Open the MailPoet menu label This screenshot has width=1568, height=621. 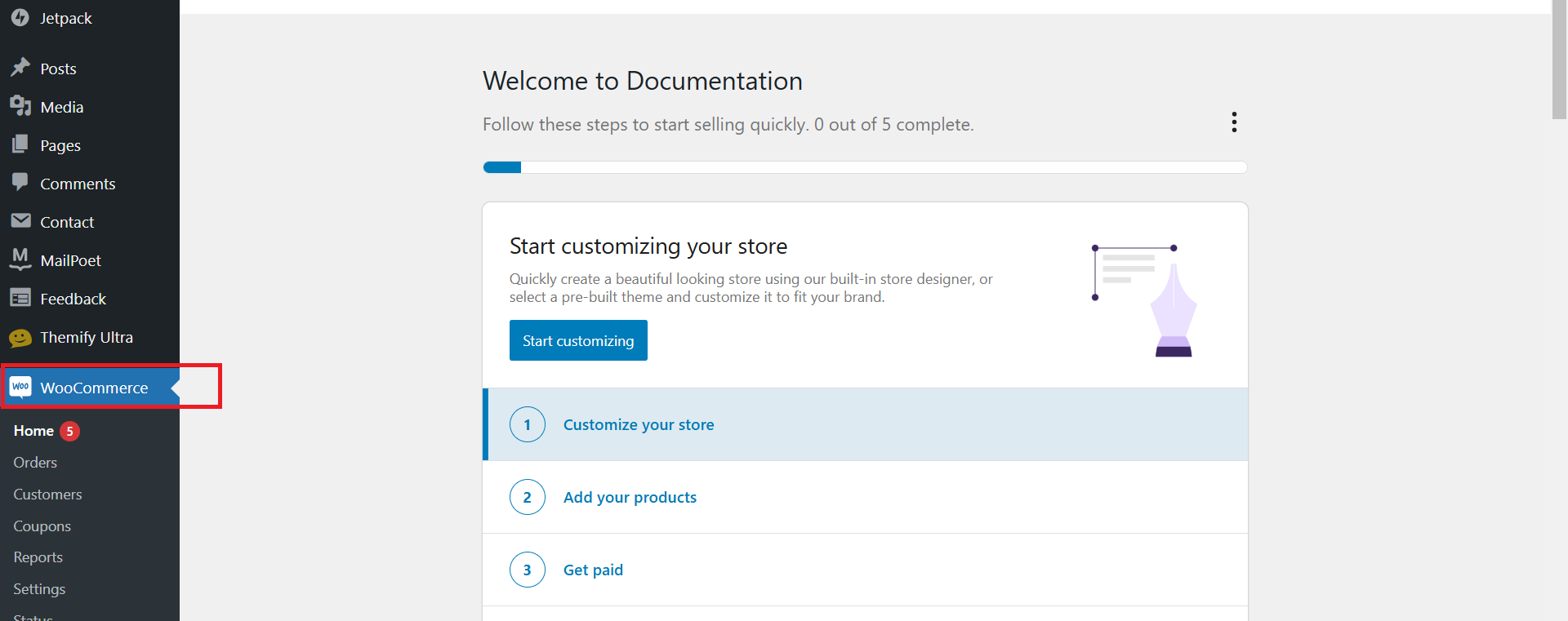coord(71,260)
